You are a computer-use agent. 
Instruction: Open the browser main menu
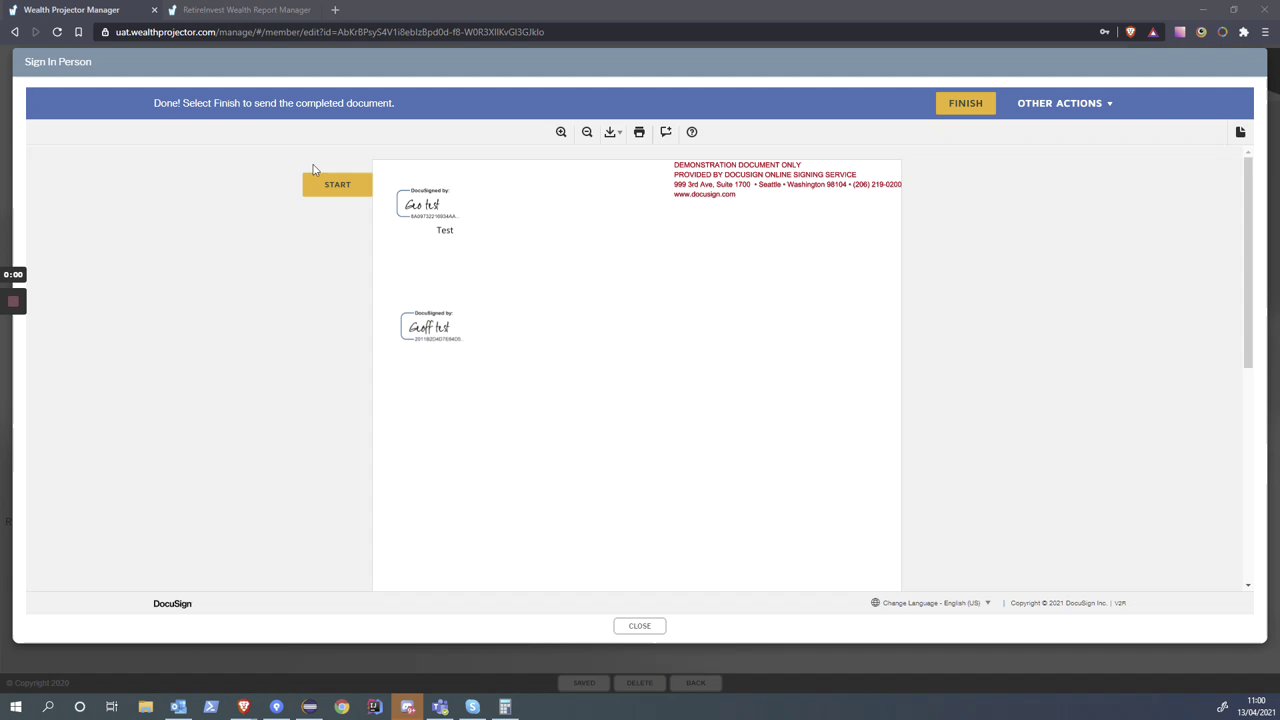click(x=1265, y=32)
